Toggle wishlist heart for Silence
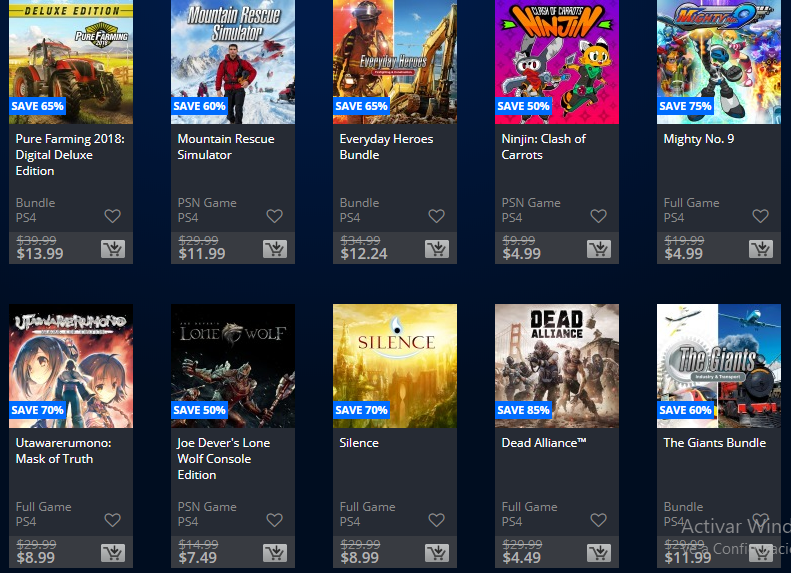791x573 pixels. [436, 520]
